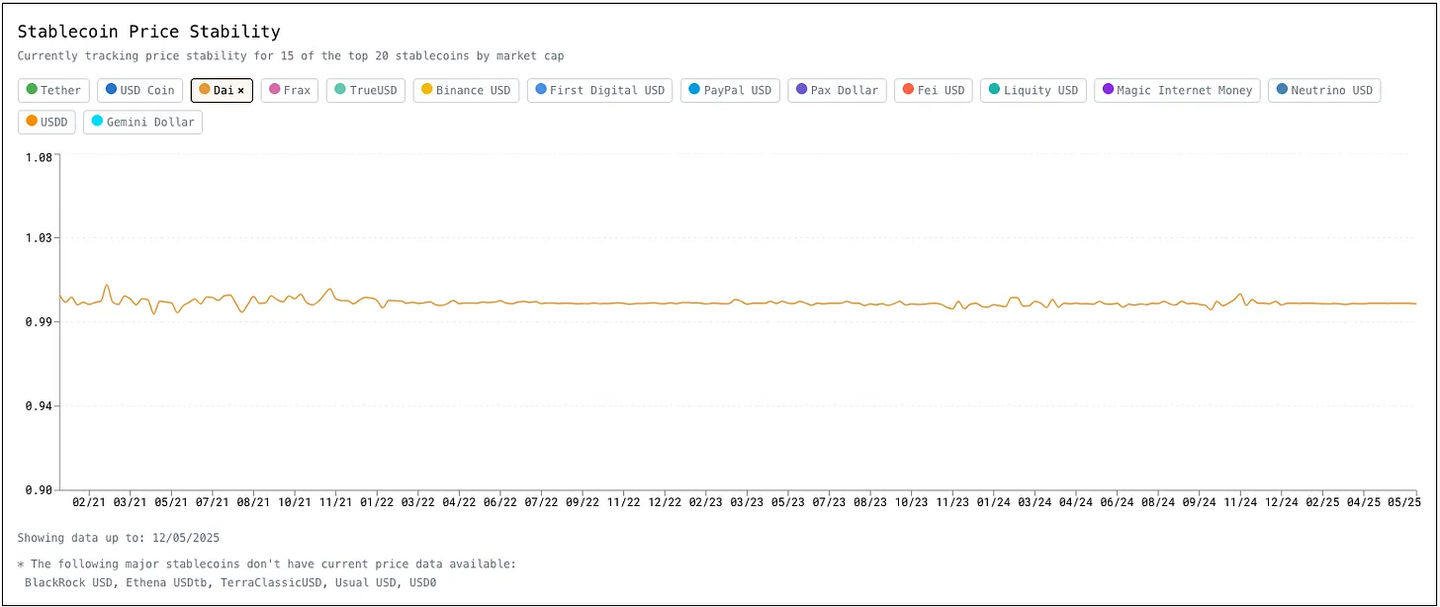Click the 1.03 y-axis label
Screen dimensions: 1440x607
40,238
